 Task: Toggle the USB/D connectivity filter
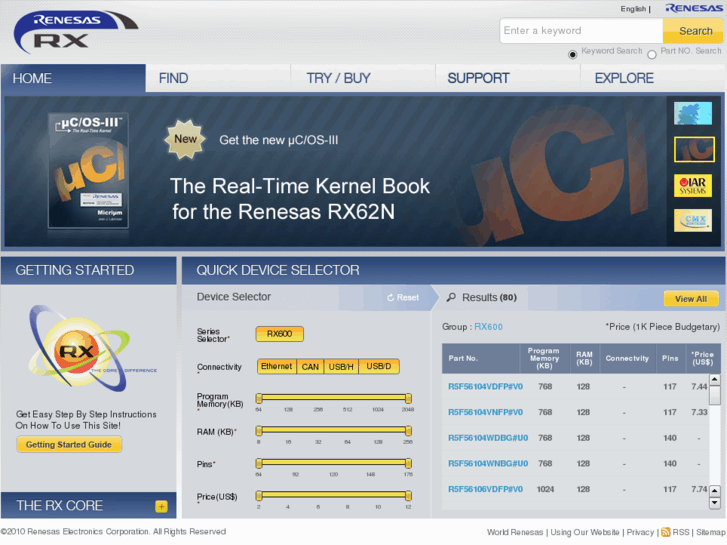point(379,366)
